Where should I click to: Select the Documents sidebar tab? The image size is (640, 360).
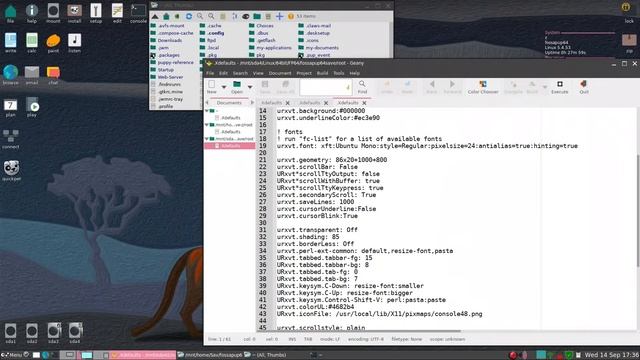click(229, 103)
